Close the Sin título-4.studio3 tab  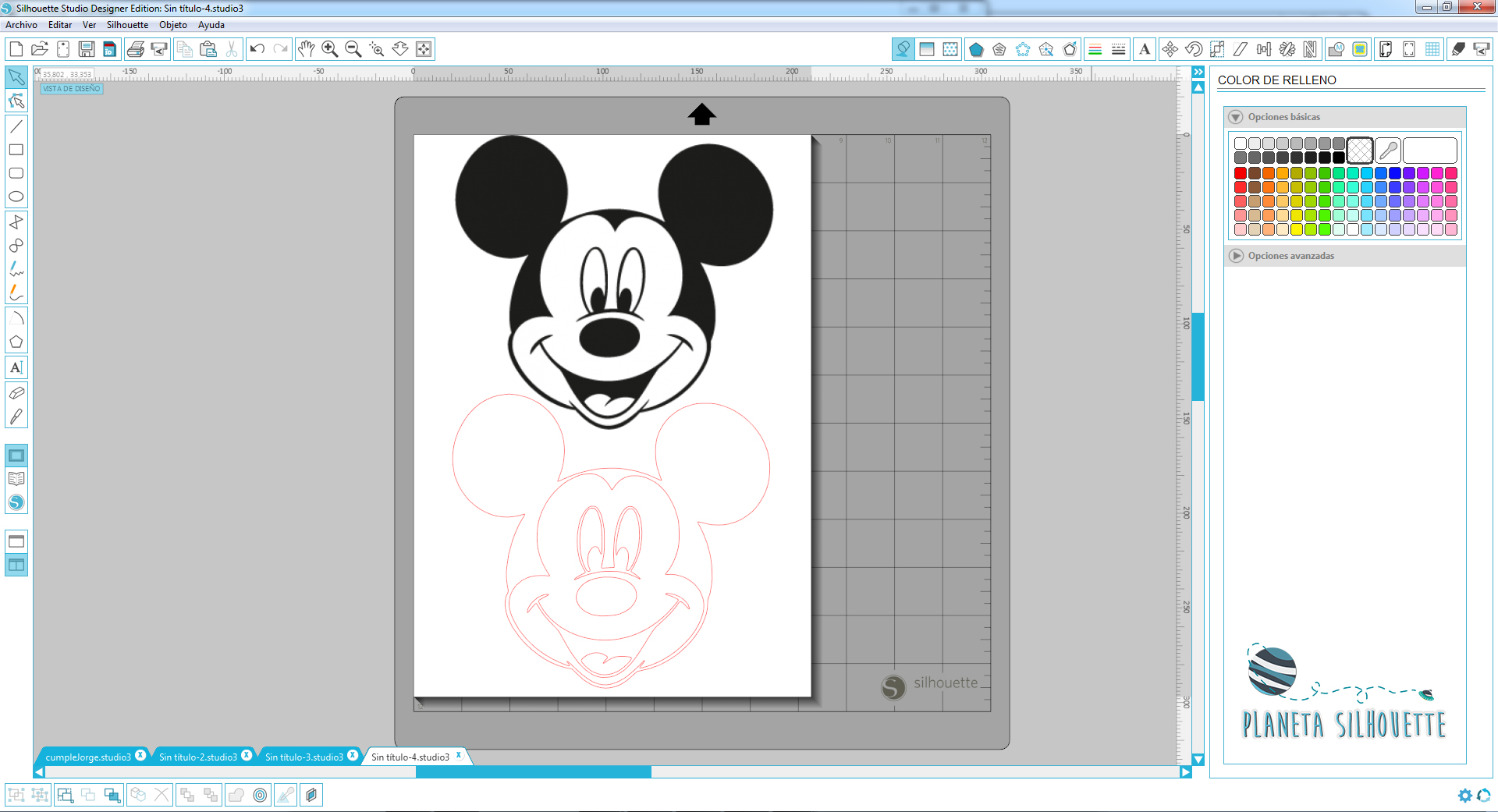459,755
